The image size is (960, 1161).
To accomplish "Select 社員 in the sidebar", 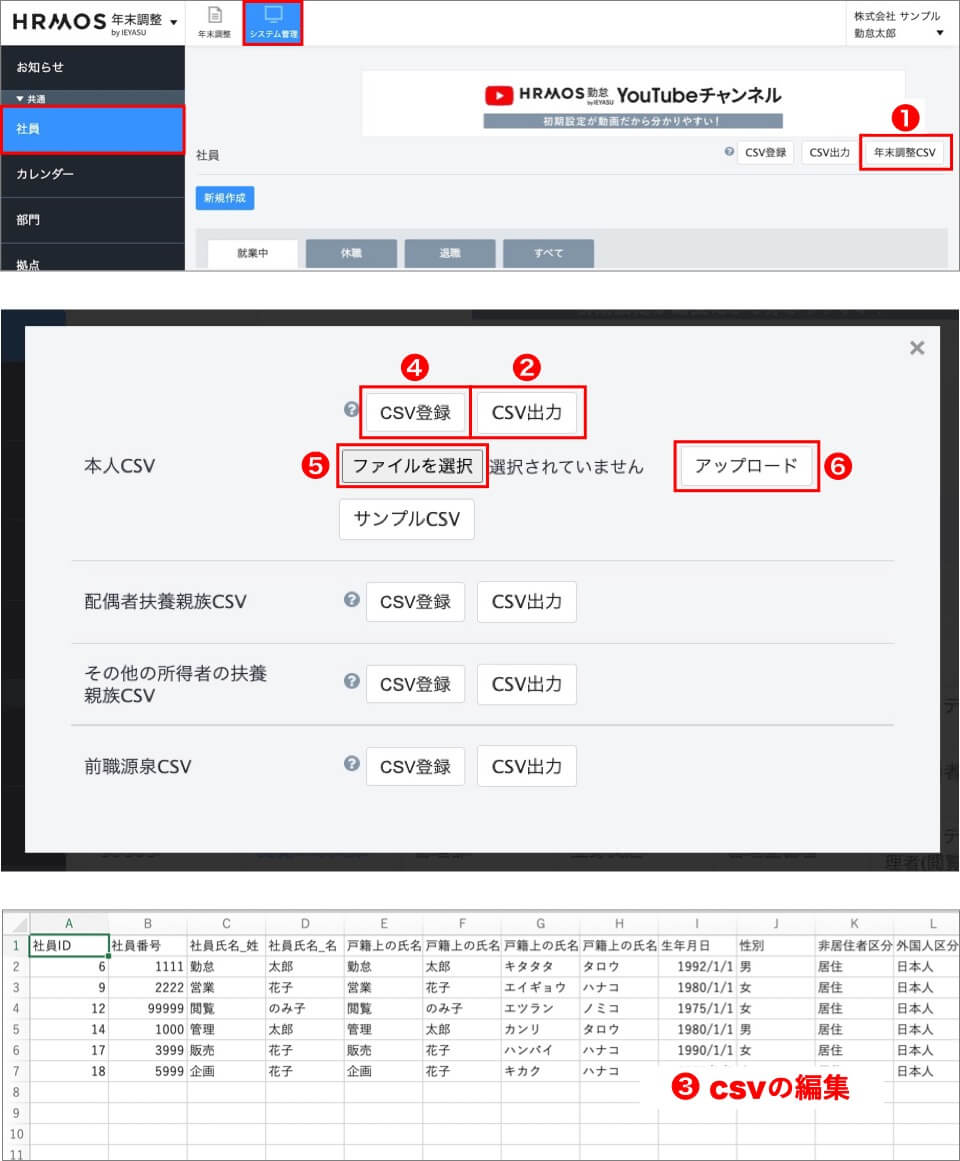I will click(x=92, y=129).
